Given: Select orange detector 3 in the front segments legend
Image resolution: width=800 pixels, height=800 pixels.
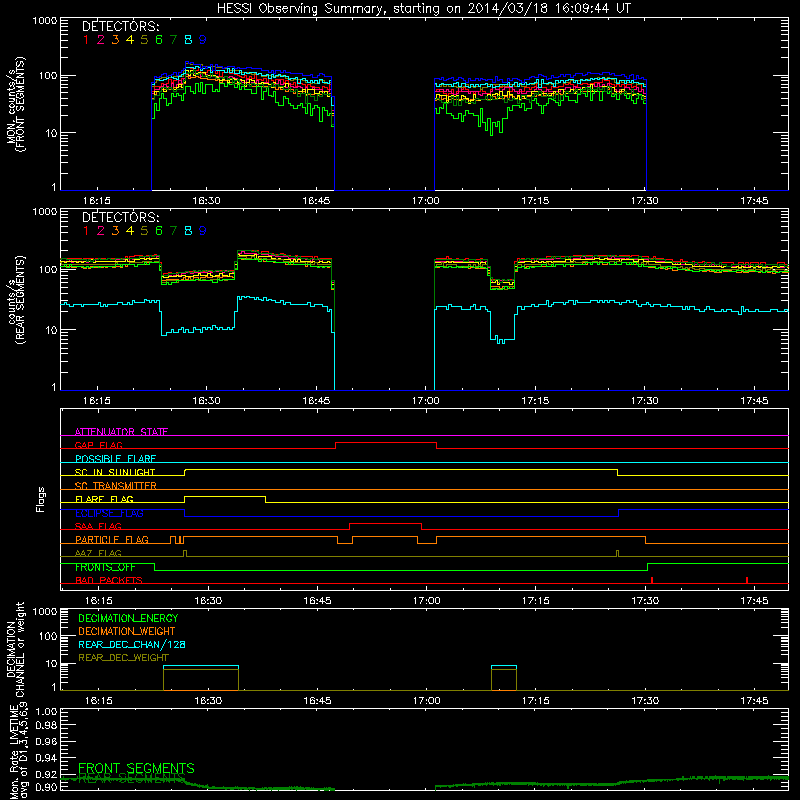Looking at the screenshot, I should (115, 40).
